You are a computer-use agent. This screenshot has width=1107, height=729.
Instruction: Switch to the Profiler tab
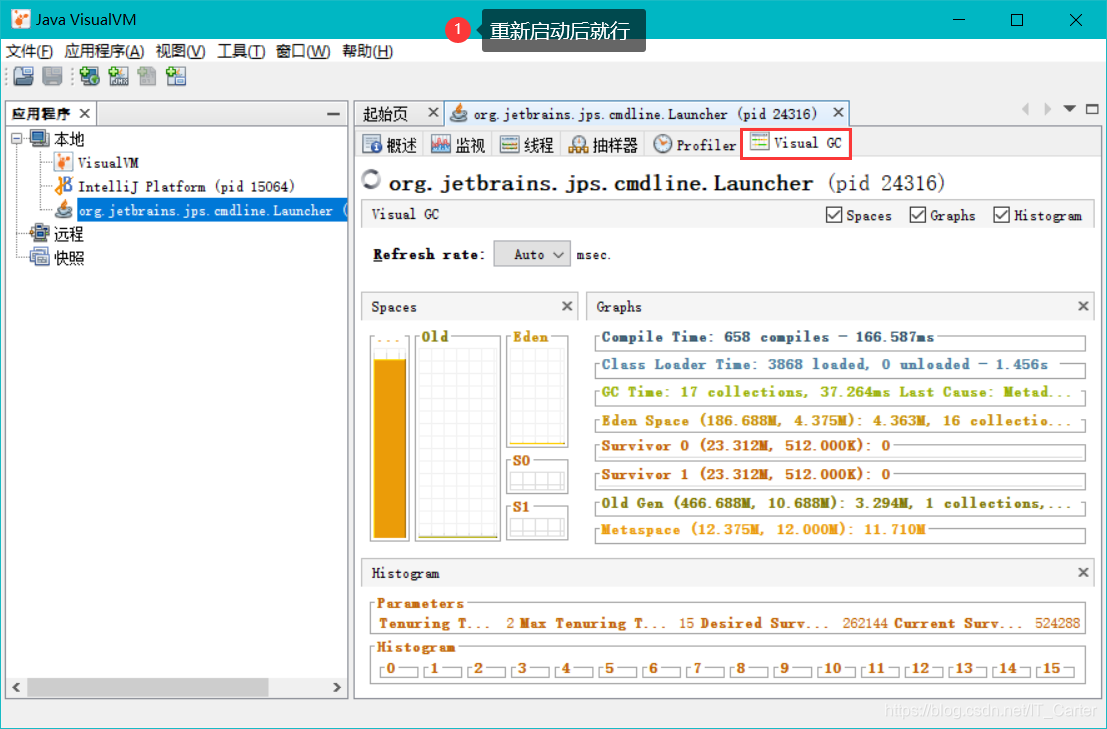(x=695, y=145)
